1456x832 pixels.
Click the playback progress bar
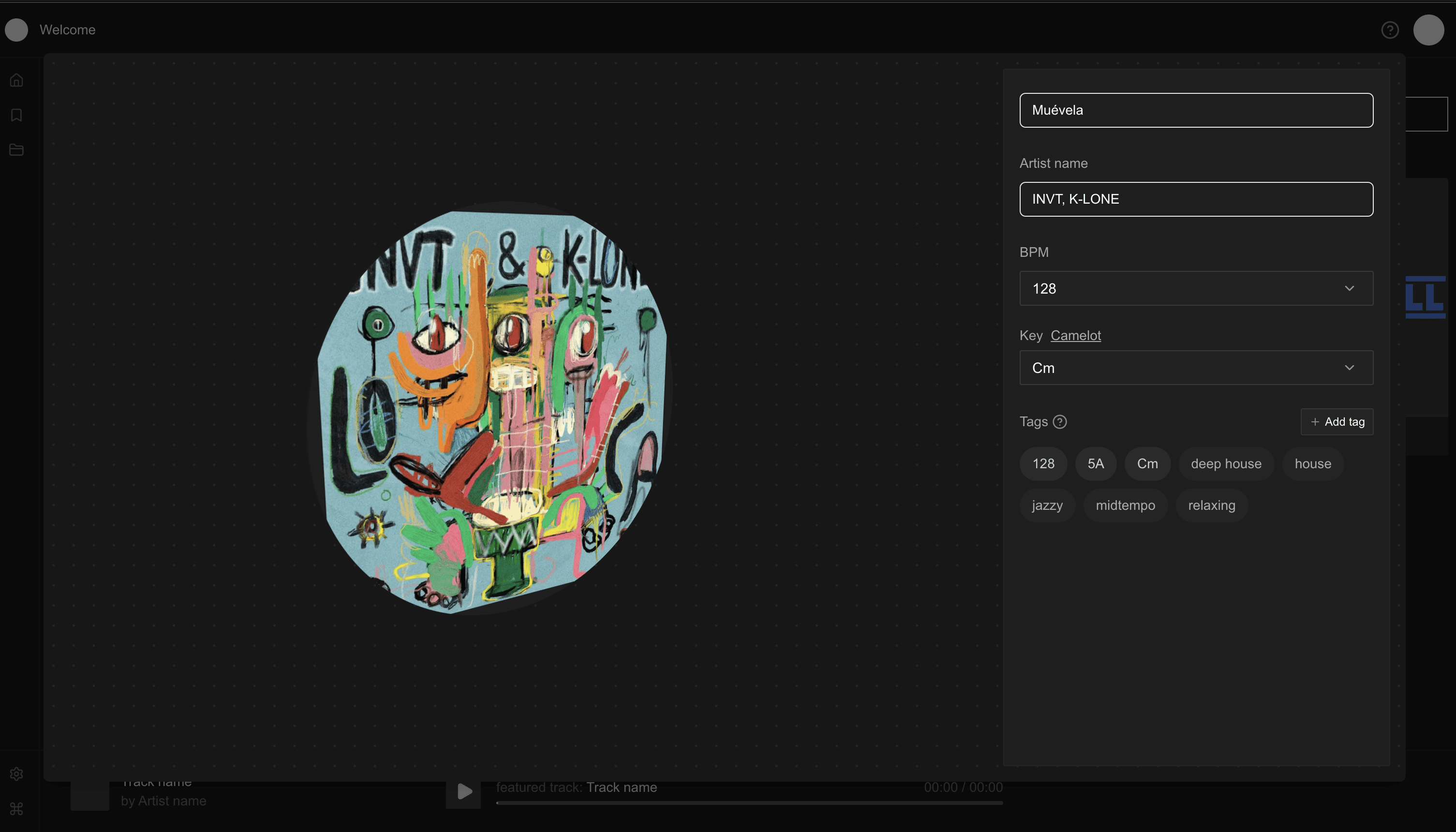pyautogui.click(x=749, y=803)
